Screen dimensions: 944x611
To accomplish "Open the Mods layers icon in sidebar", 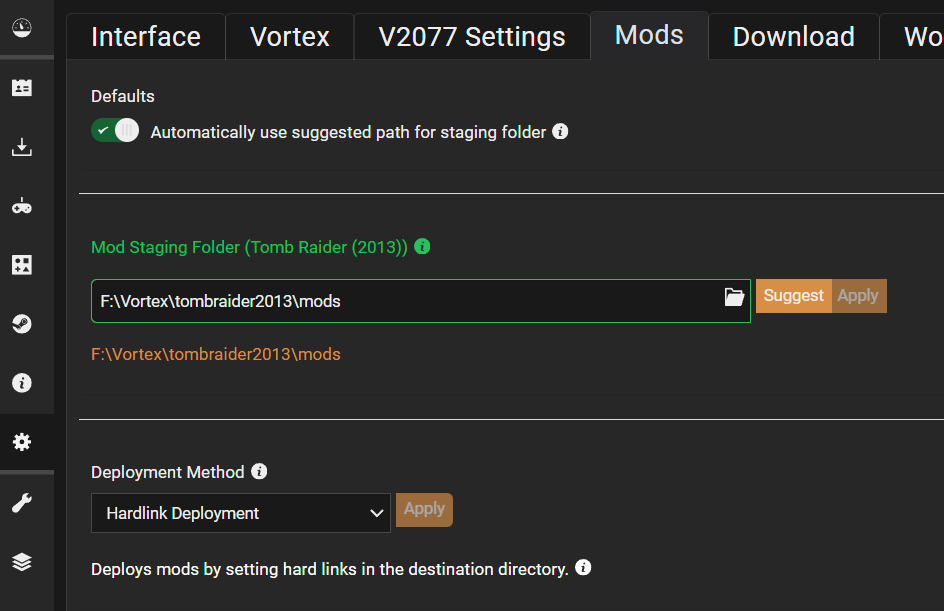I will coord(22,562).
